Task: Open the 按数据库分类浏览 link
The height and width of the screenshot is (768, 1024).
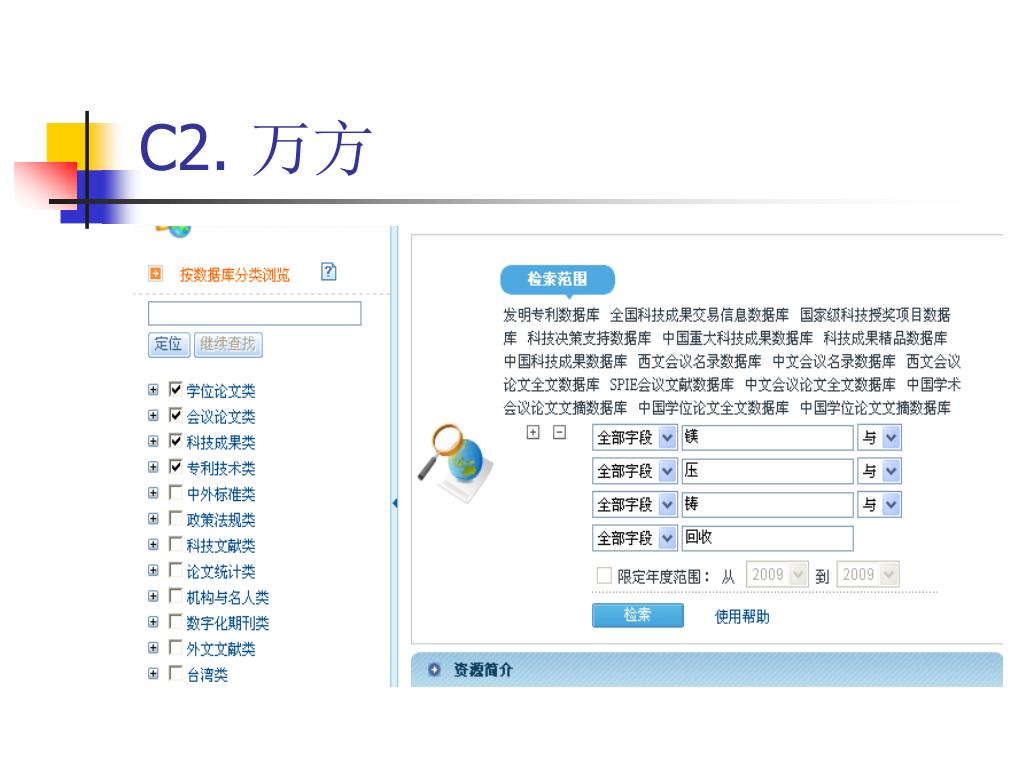Action: point(234,275)
